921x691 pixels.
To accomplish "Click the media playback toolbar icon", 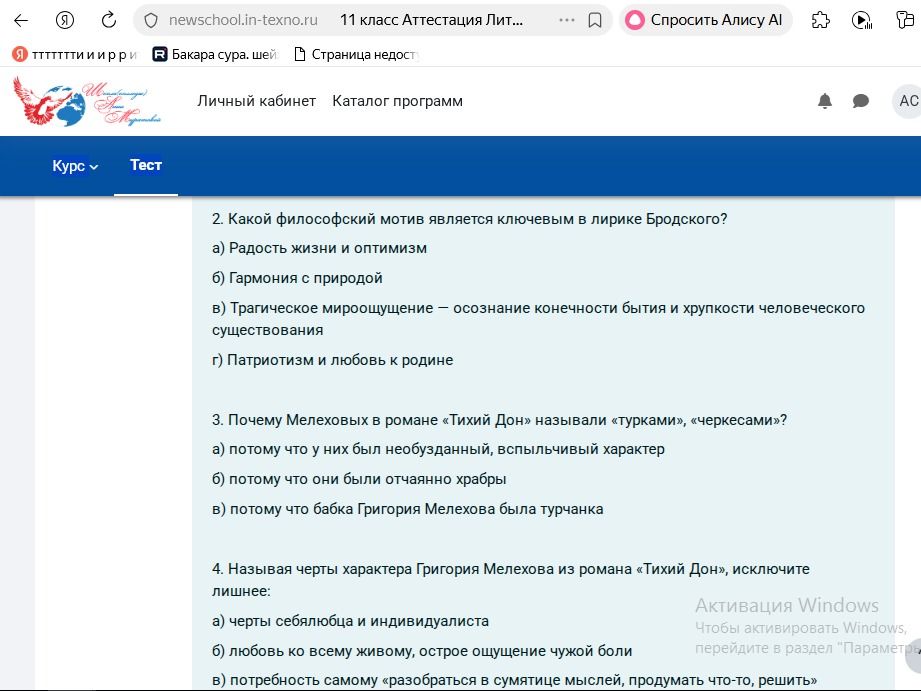I will (862, 21).
